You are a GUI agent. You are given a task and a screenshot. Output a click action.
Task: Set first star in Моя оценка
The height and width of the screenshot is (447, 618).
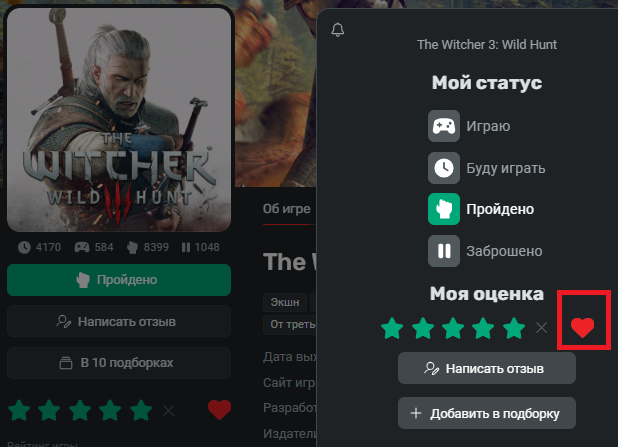pos(392,328)
